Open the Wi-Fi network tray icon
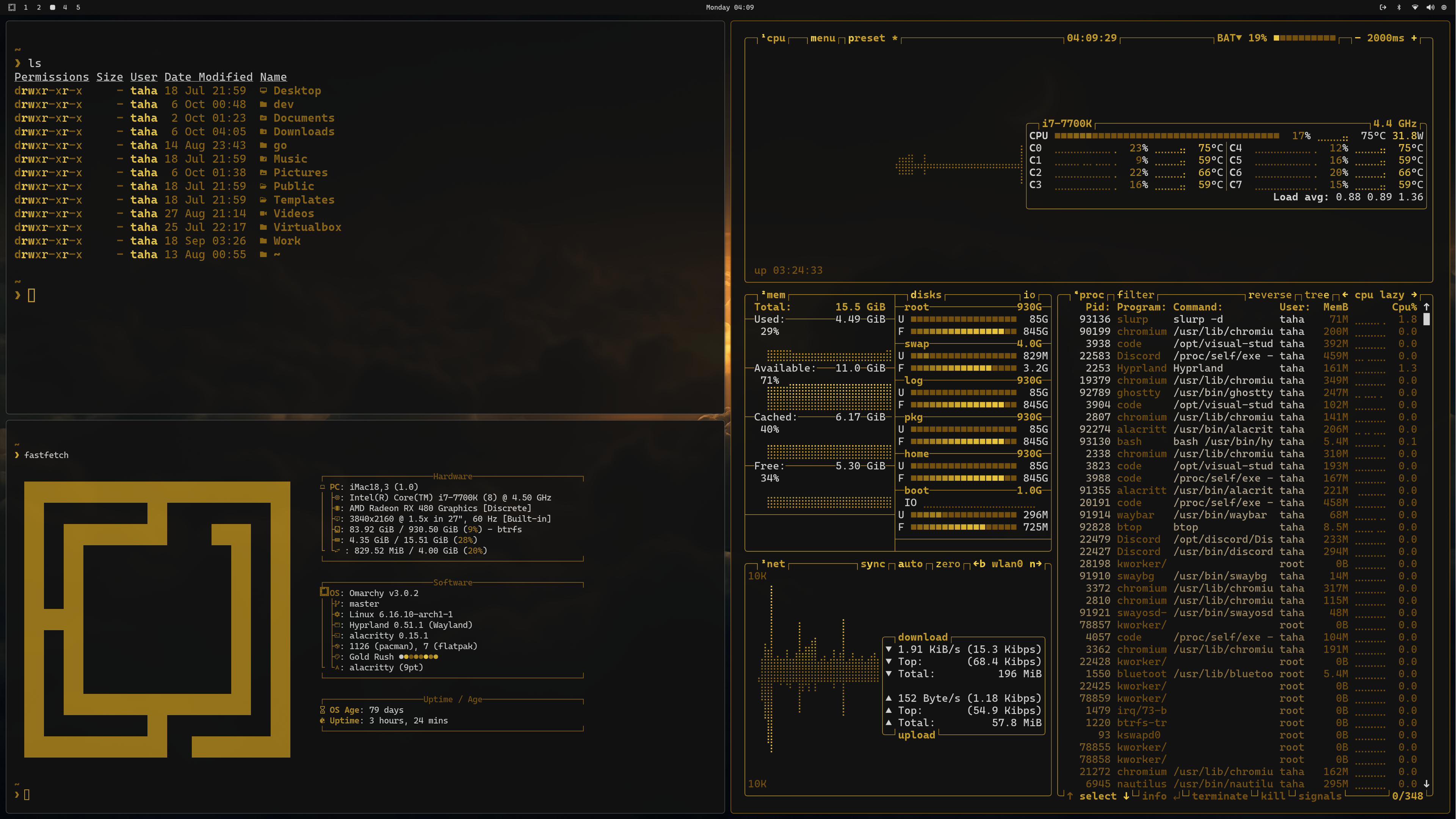Screen dimensions: 1456x819 1415,7
